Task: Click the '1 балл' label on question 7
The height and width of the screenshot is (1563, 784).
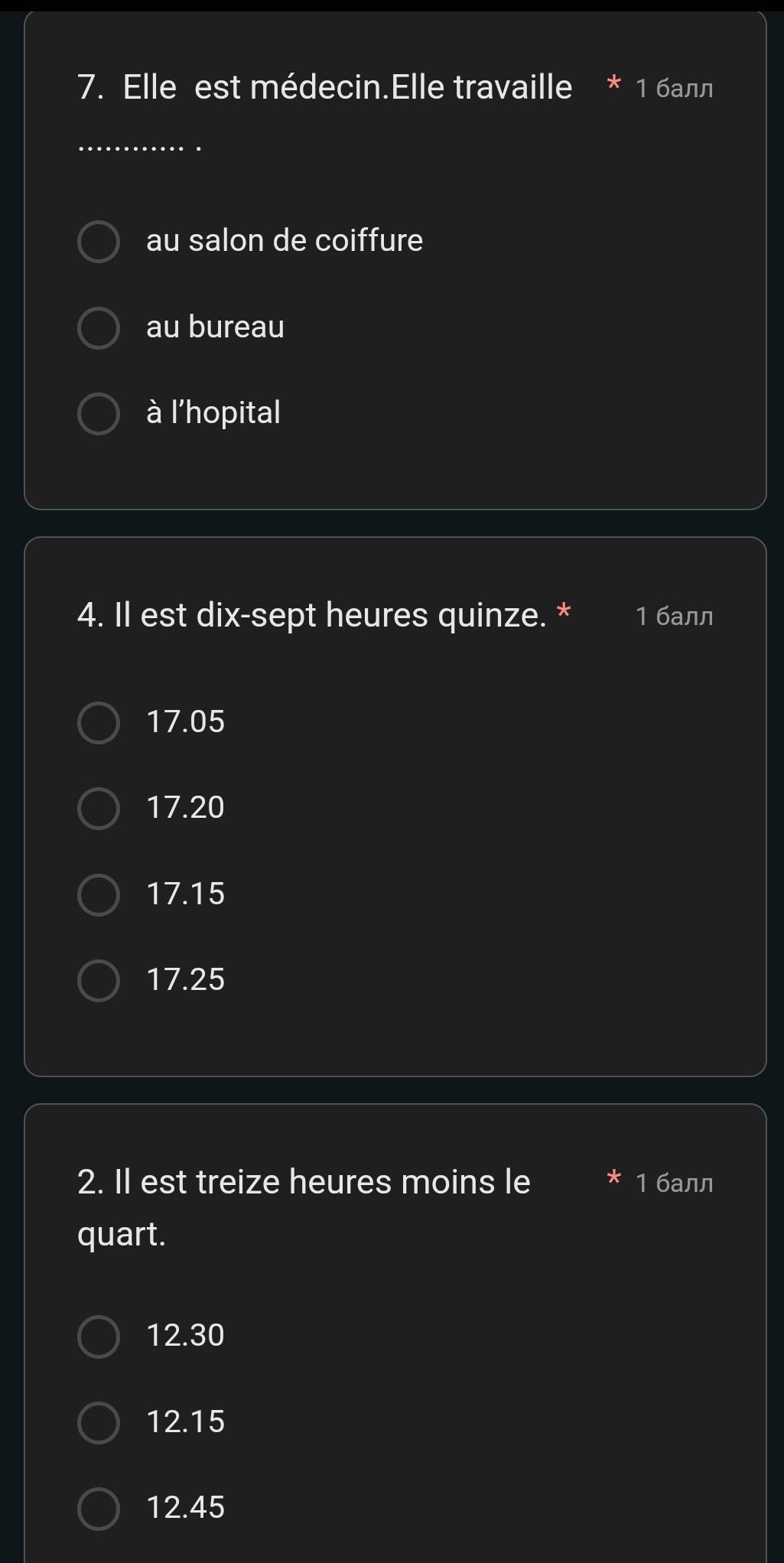Action: 674,90
